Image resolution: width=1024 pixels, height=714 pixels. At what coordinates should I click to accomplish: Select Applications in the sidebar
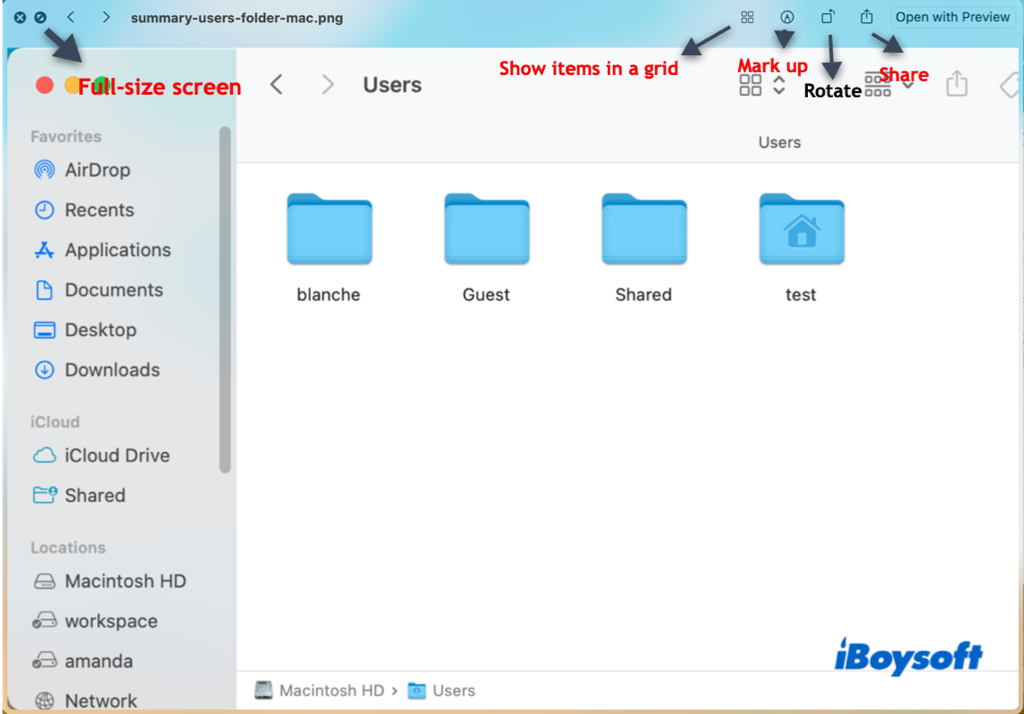coord(117,250)
